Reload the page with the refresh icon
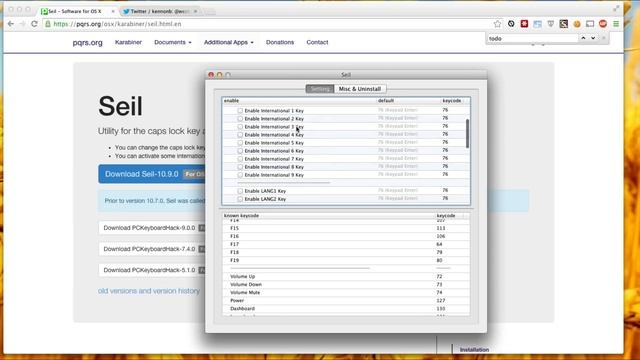 [x=34, y=24]
